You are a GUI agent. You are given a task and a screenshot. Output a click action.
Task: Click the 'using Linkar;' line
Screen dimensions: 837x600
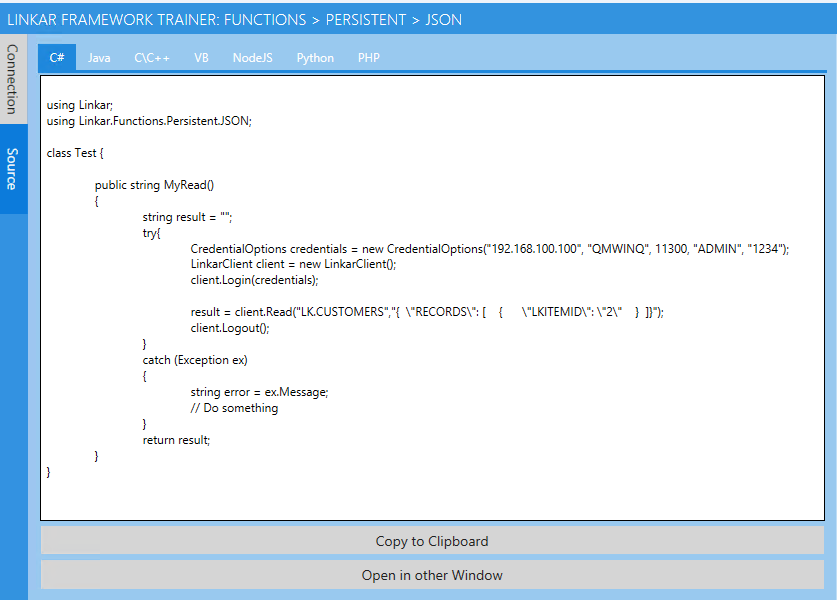[x=80, y=105]
